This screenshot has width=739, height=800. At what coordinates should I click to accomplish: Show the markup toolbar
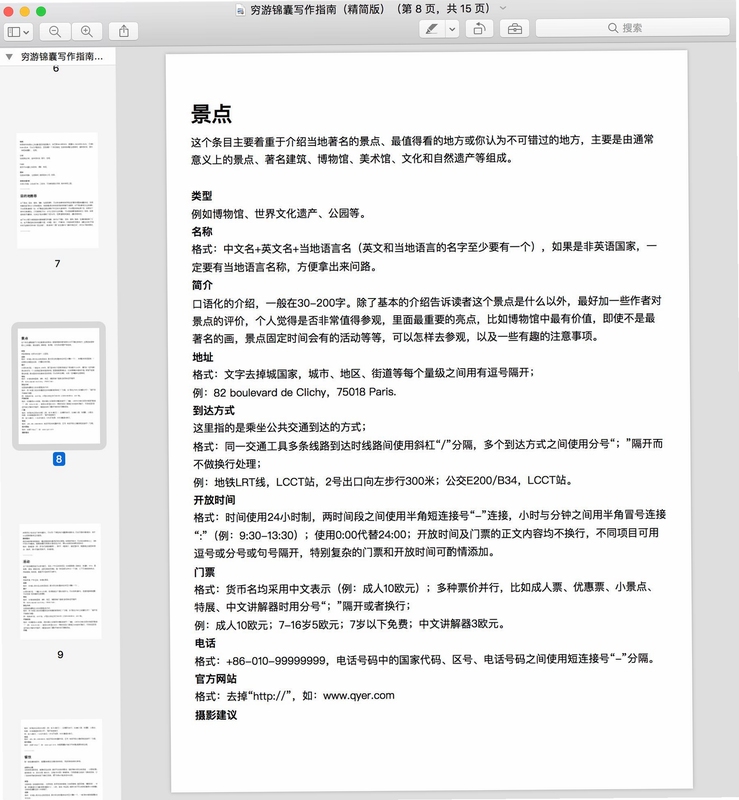(514, 29)
